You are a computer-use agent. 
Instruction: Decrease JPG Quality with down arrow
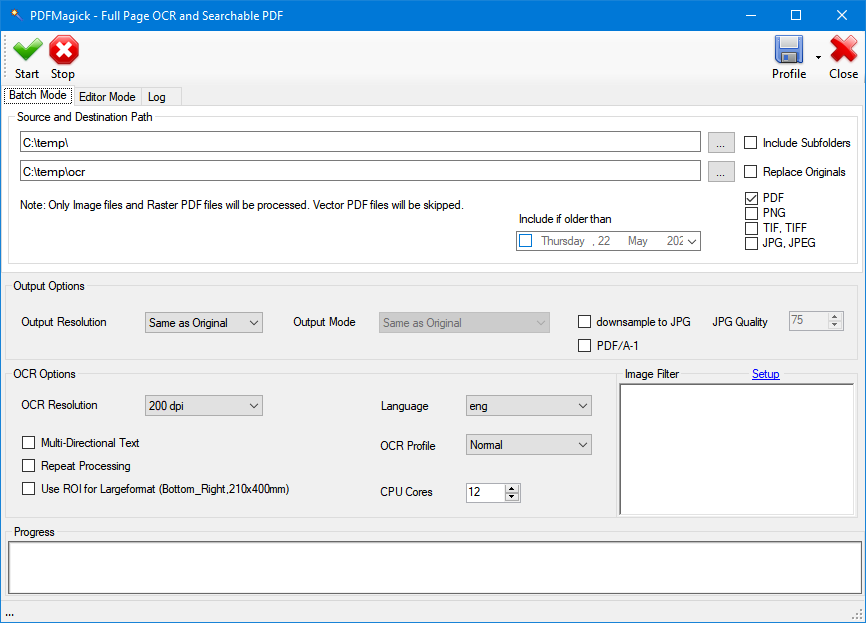tap(835, 325)
